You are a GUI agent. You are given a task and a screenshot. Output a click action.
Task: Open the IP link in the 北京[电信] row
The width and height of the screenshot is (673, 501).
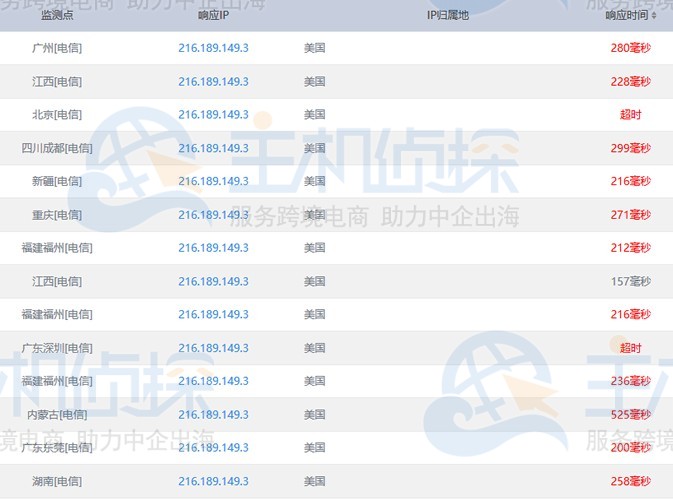pyautogui.click(x=213, y=115)
